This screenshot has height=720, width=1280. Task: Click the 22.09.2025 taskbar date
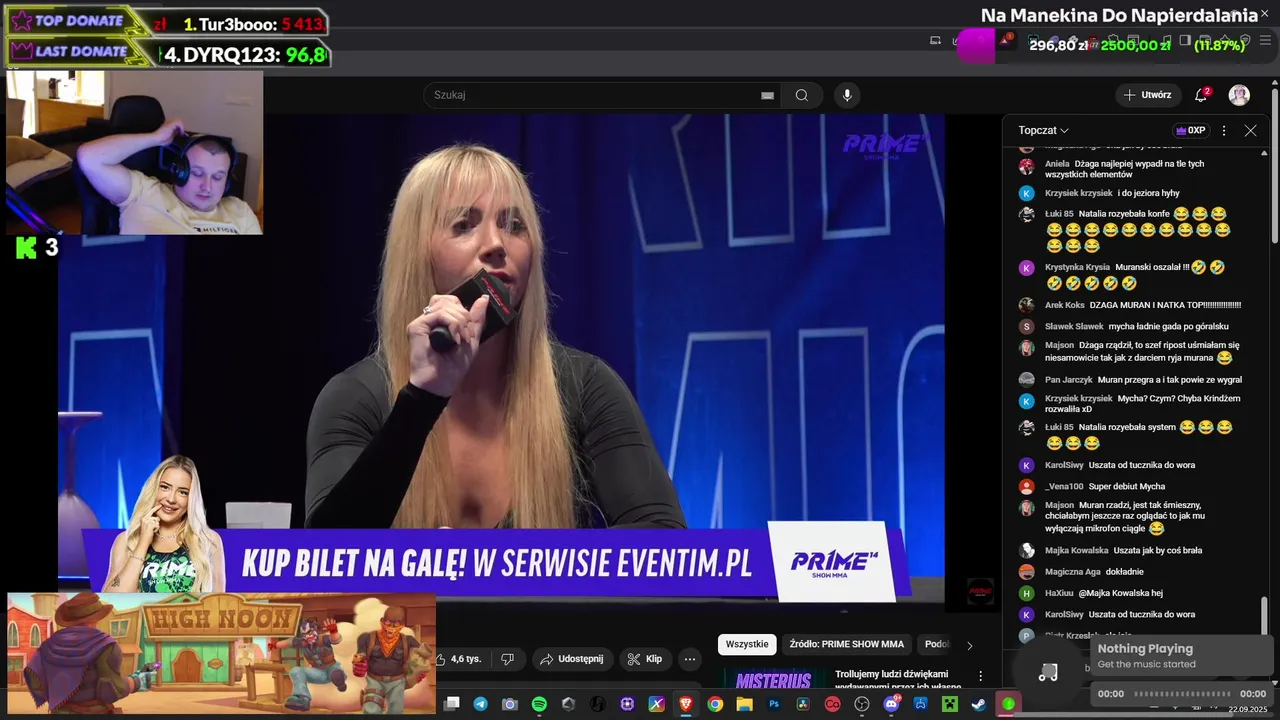(1249, 709)
